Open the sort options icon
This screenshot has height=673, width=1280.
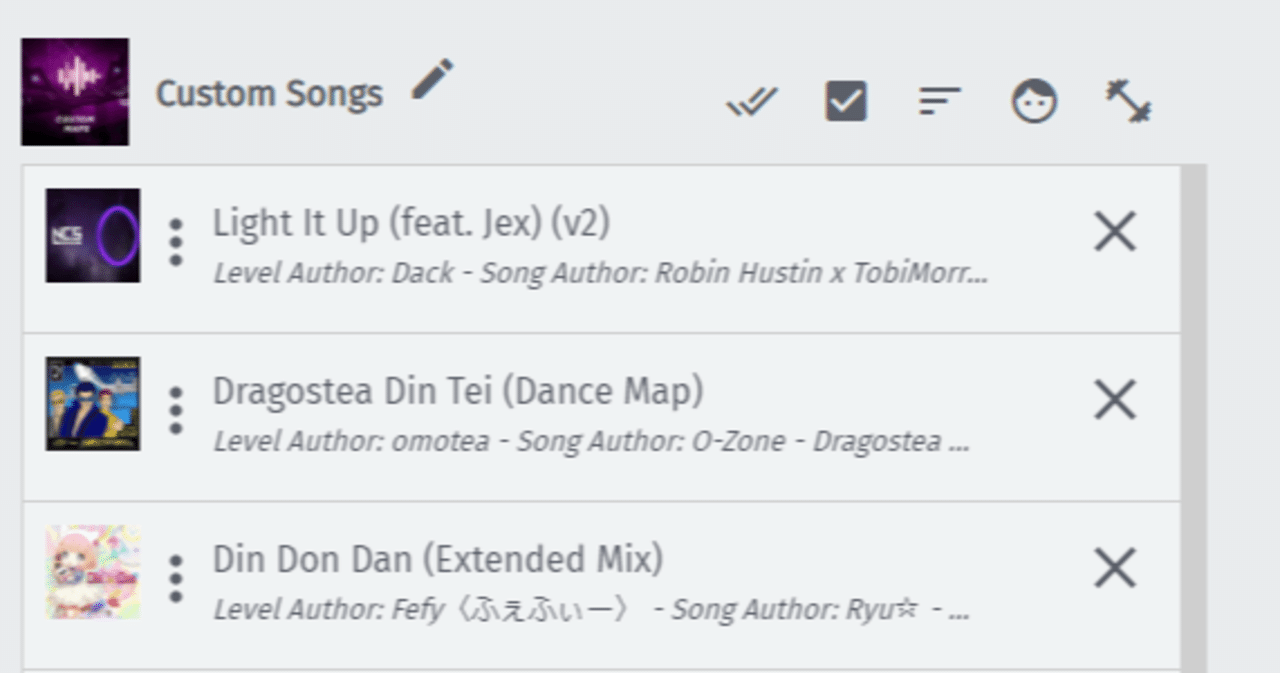pos(939,101)
